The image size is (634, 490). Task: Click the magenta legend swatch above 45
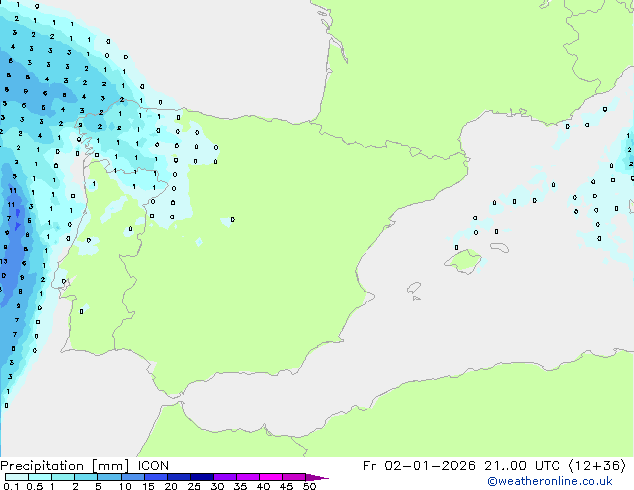(x=294, y=478)
